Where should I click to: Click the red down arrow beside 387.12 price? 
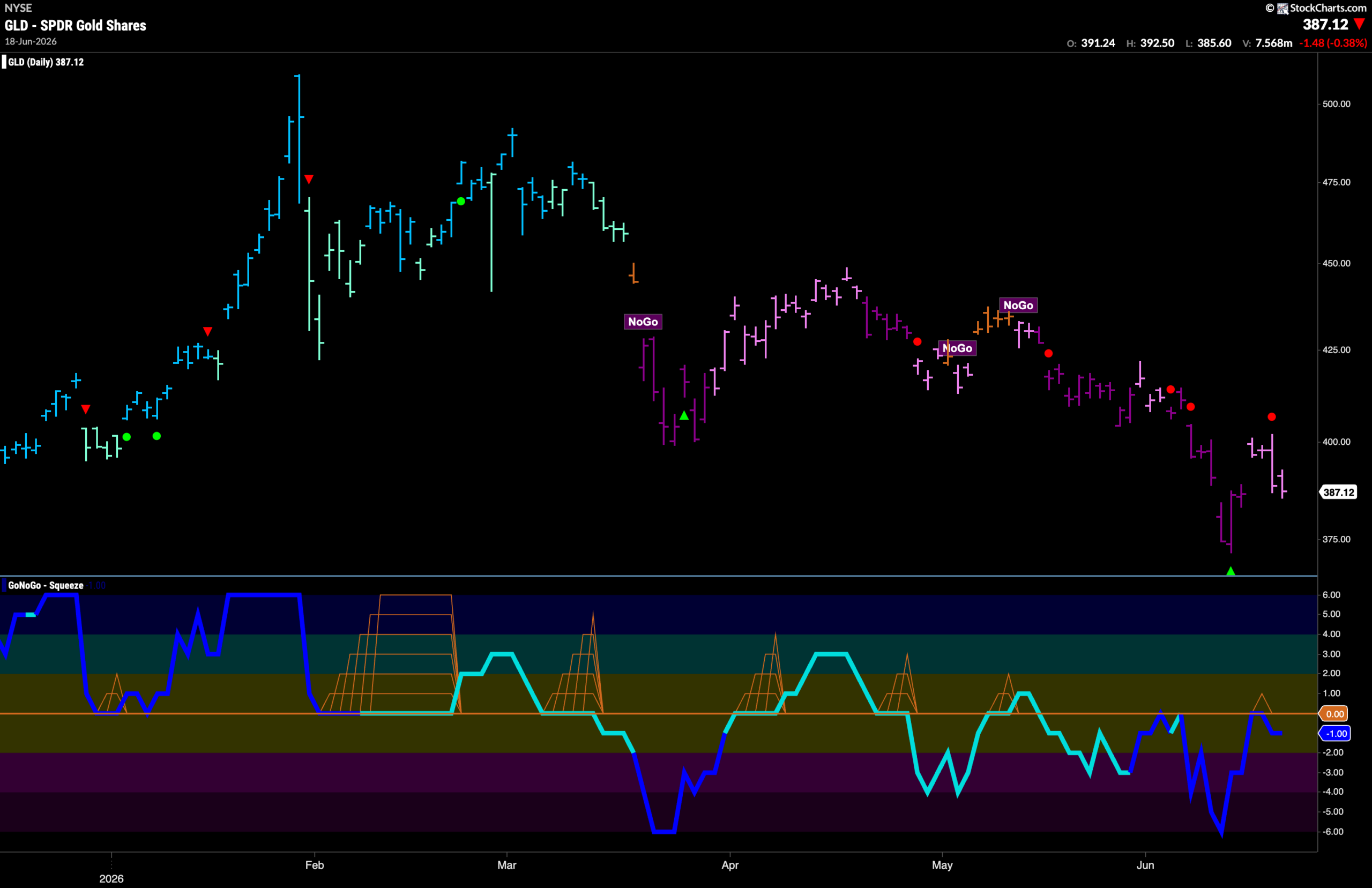[x=1359, y=24]
